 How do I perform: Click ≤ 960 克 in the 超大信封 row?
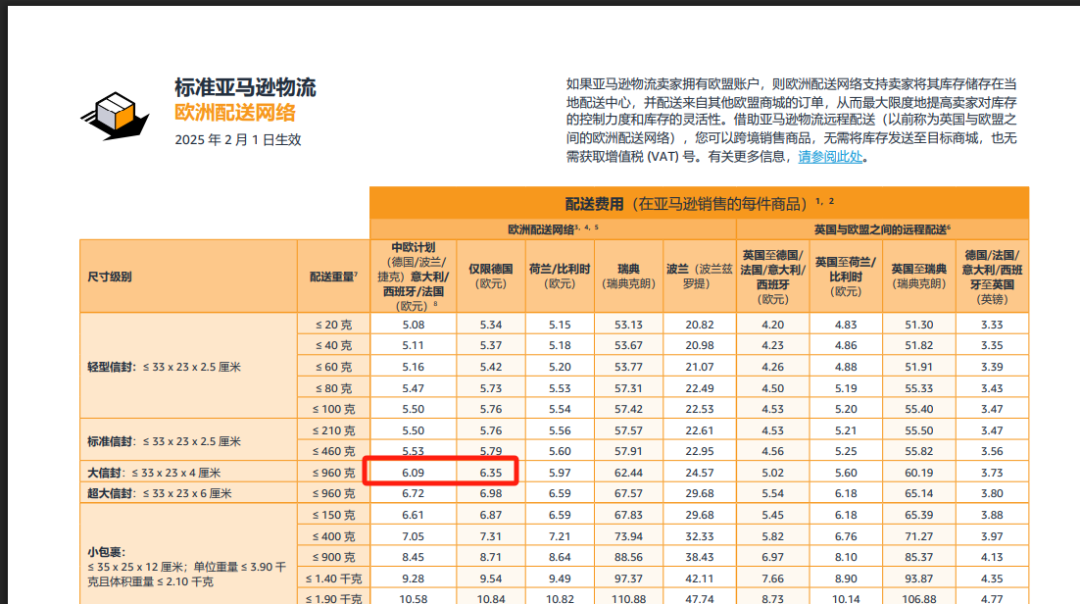(x=333, y=493)
